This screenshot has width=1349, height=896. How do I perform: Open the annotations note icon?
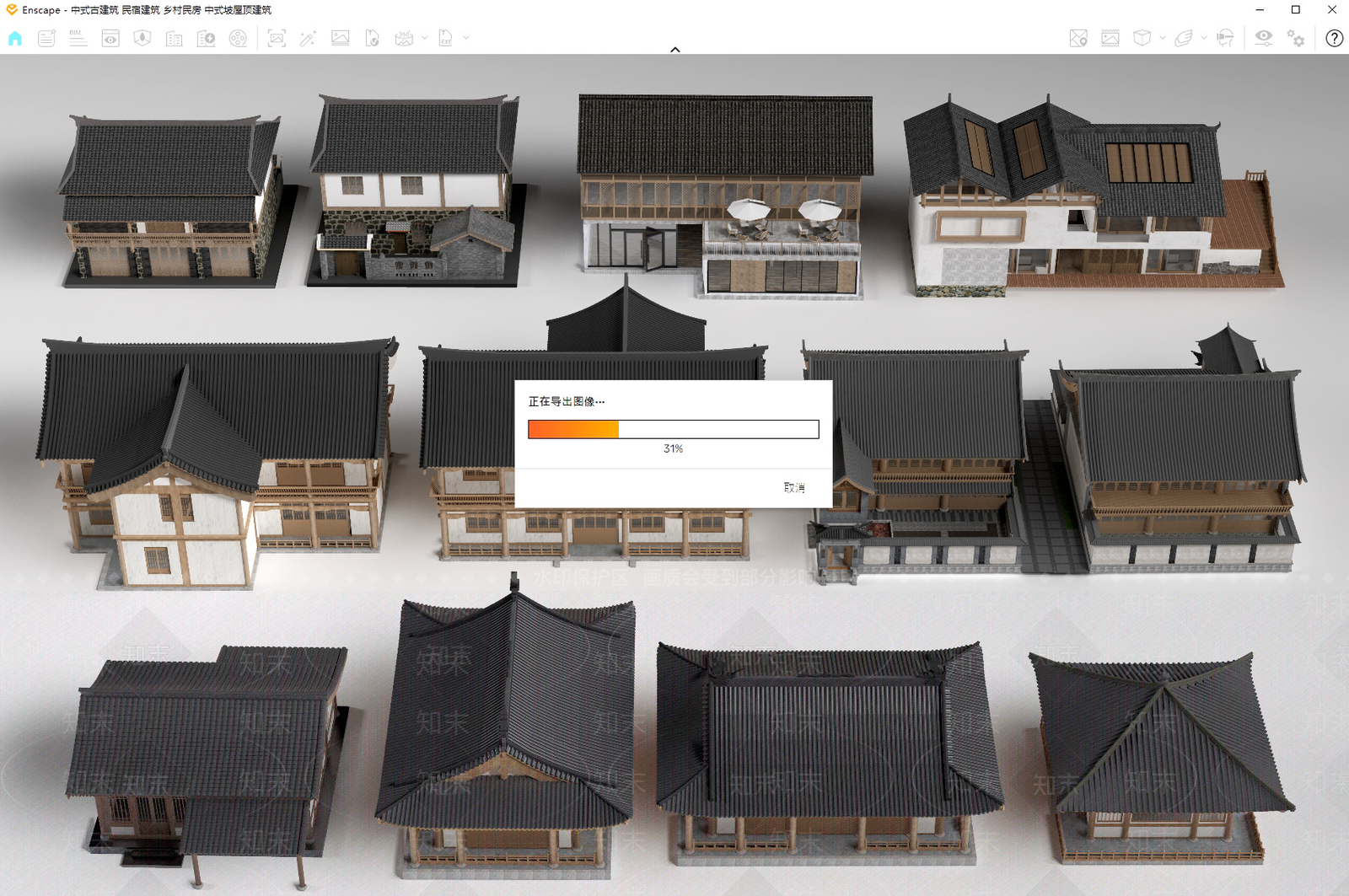tap(46, 38)
